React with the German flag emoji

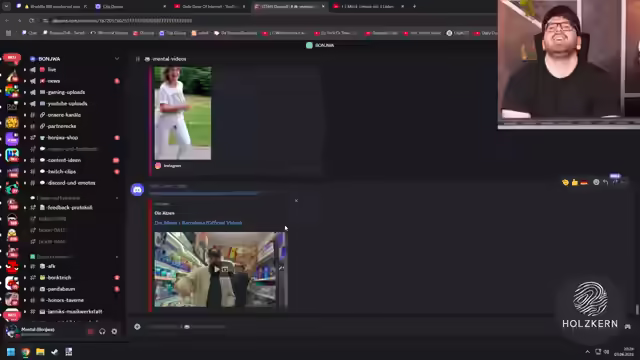(x=584, y=182)
